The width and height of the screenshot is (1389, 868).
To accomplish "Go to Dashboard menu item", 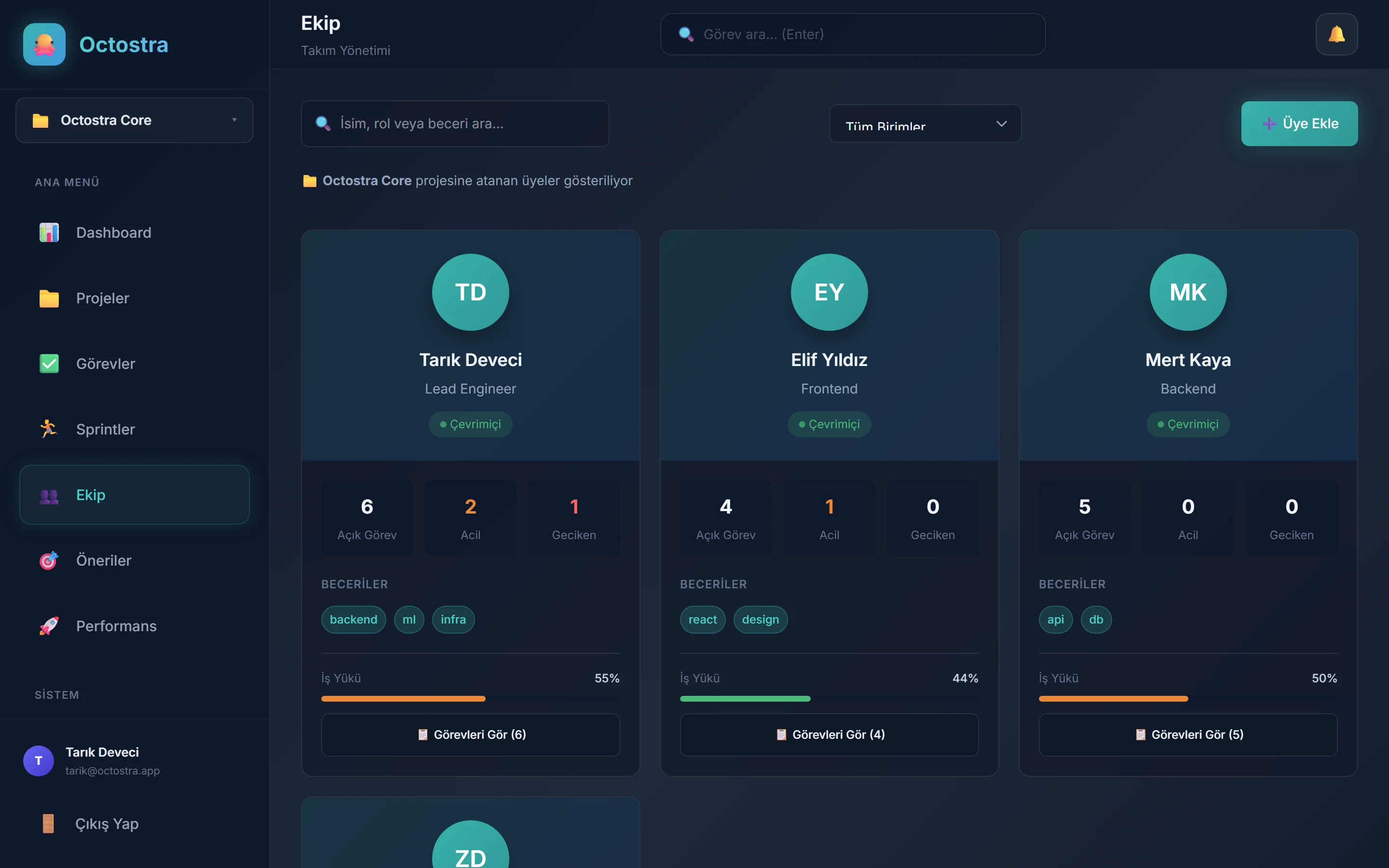I will [x=134, y=232].
